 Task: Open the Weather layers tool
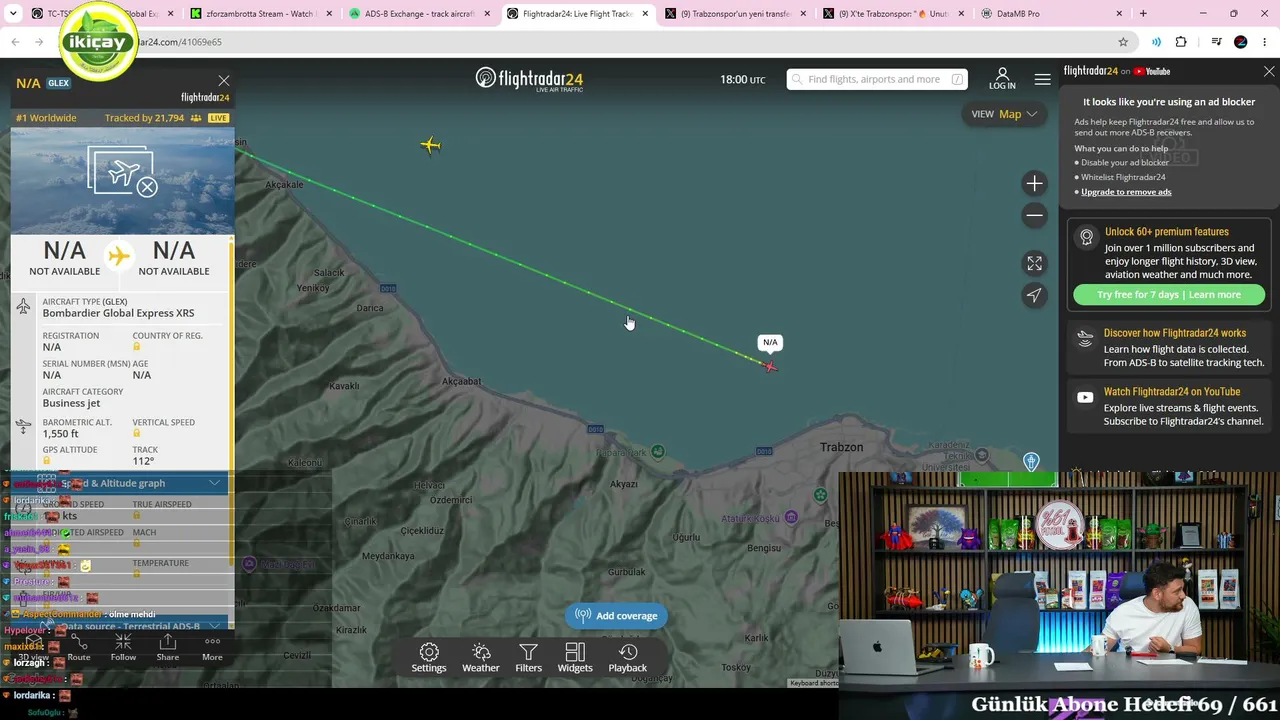(x=481, y=658)
